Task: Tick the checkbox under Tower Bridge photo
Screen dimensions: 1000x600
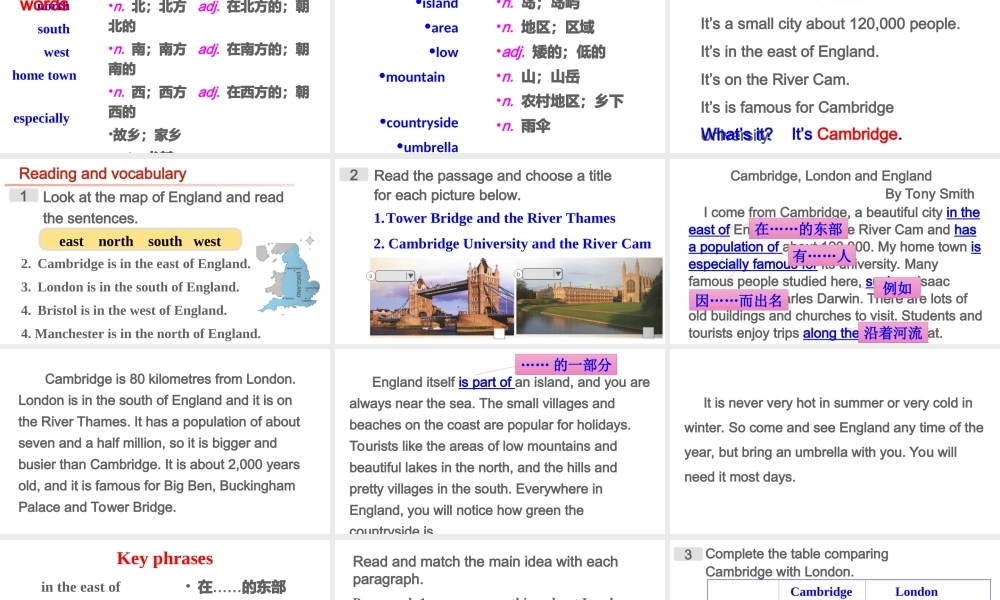Action: (x=499, y=333)
